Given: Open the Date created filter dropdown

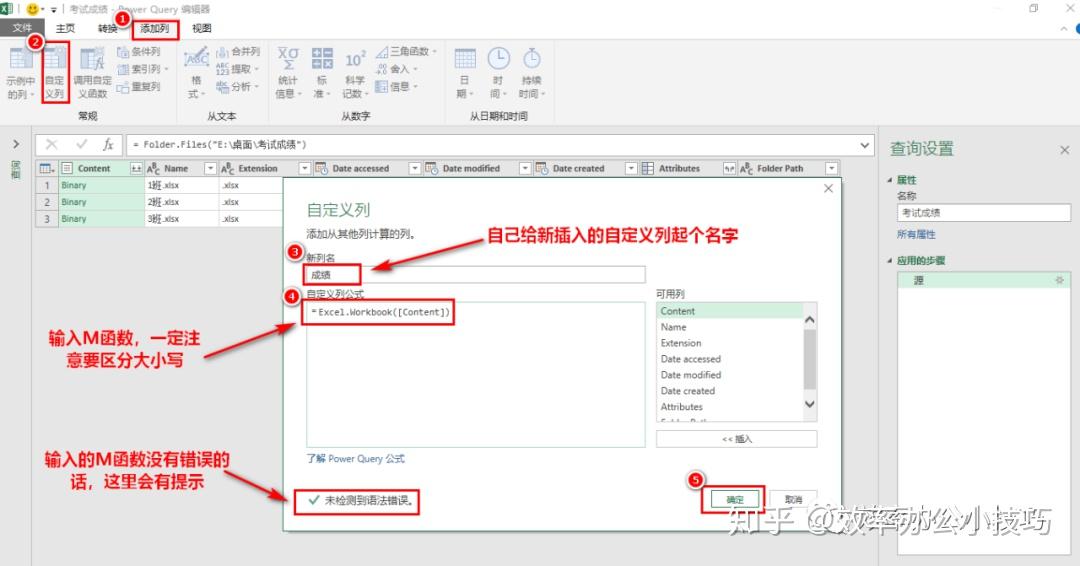Looking at the screenshot, I should coord(631,168).
